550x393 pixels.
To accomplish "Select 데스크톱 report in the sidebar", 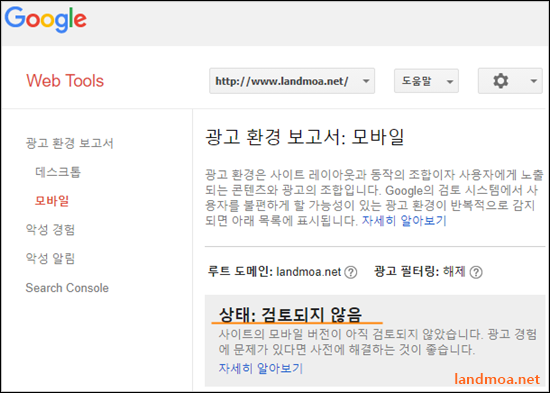I will point(58,172).
